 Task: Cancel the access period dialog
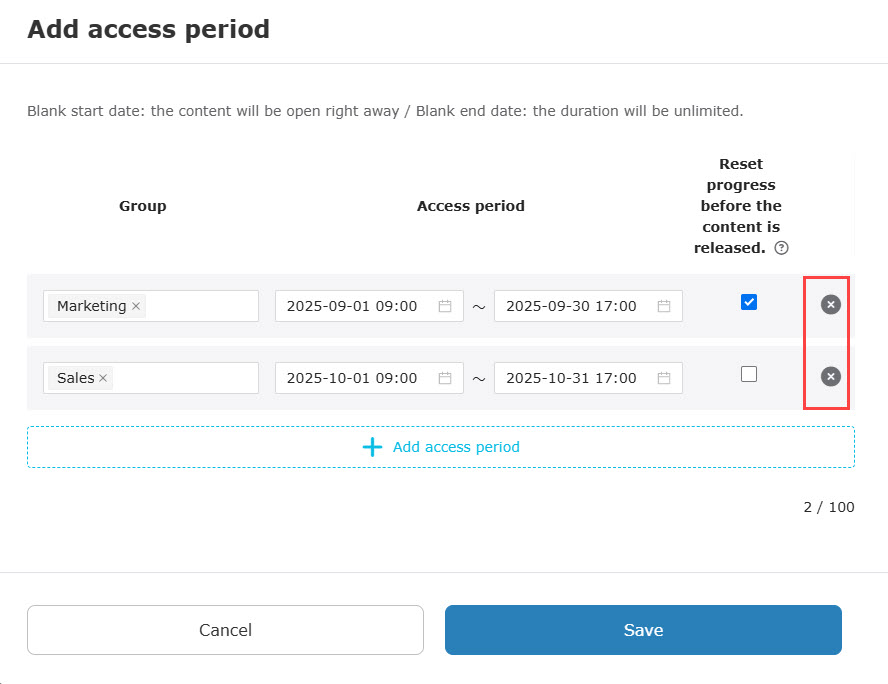(225, 630)
